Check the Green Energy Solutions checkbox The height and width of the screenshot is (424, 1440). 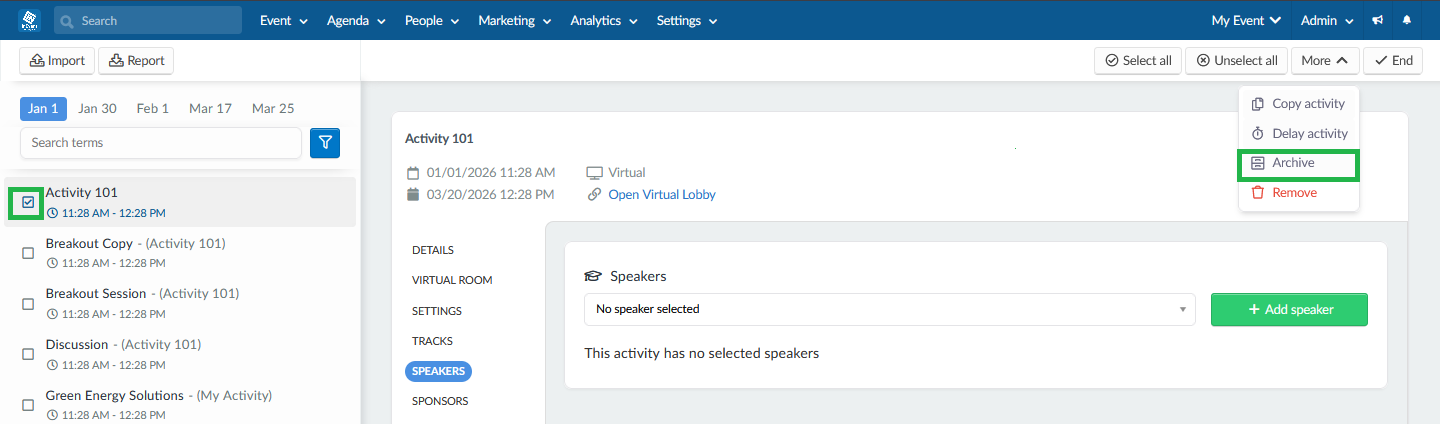tap(28, 405)
